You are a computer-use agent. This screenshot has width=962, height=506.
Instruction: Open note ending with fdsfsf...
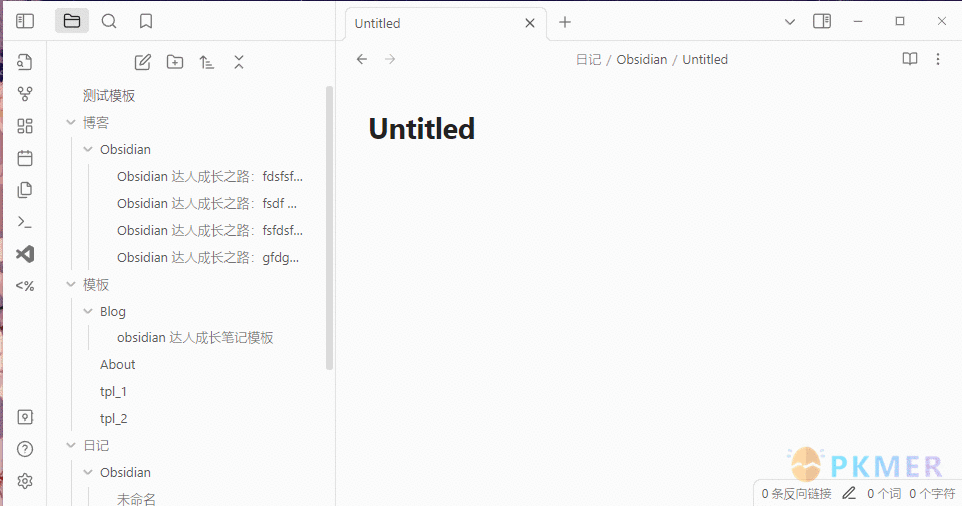[x=209, y=177]
